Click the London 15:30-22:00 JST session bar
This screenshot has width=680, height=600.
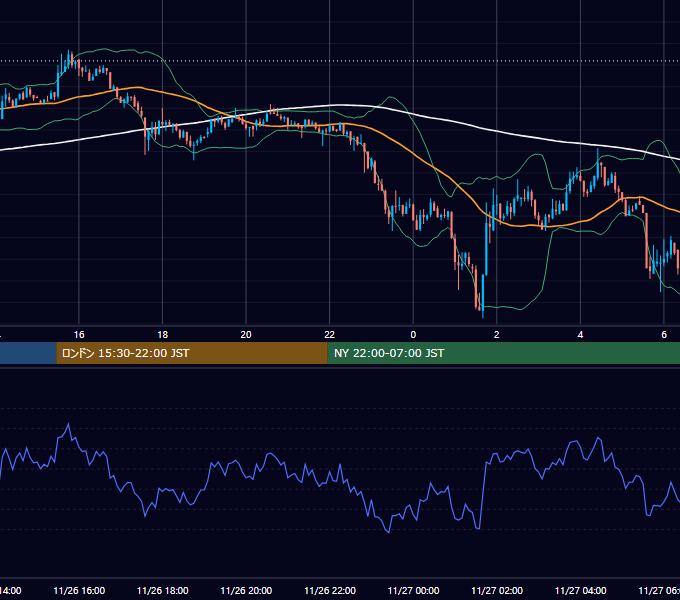(192, 353)
